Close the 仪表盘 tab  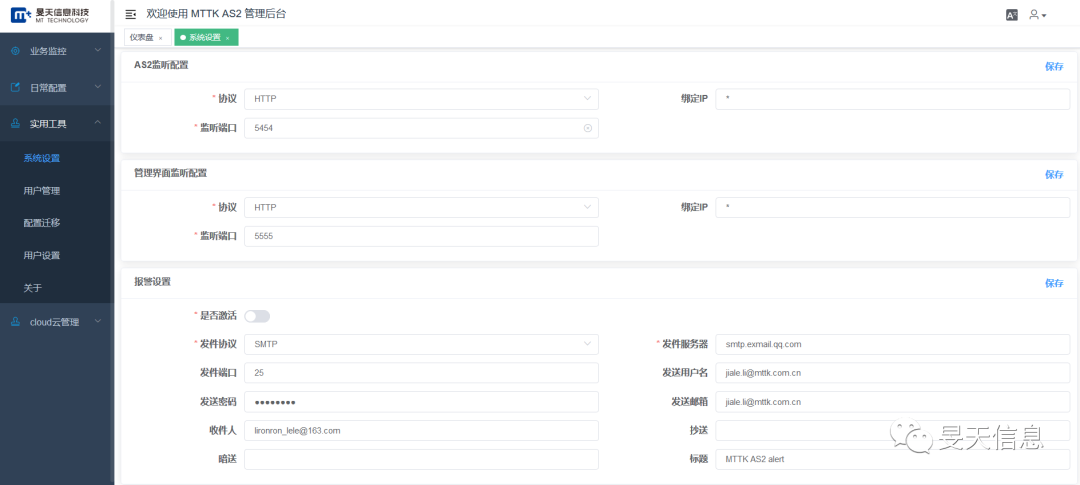pos(160,38)
